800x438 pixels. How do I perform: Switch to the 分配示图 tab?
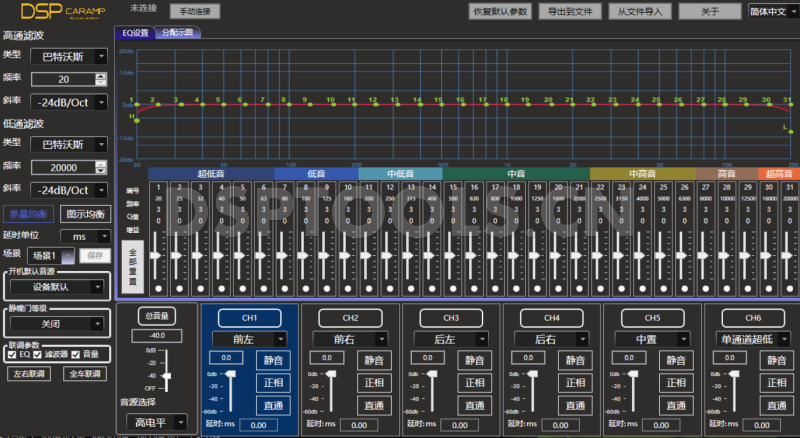click(179, 32)
